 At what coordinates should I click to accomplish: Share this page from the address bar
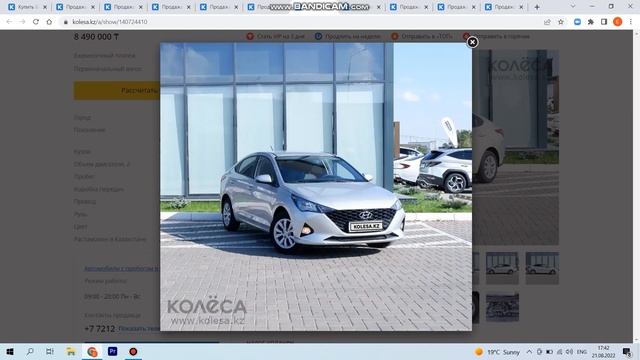[x=547, y=22]
